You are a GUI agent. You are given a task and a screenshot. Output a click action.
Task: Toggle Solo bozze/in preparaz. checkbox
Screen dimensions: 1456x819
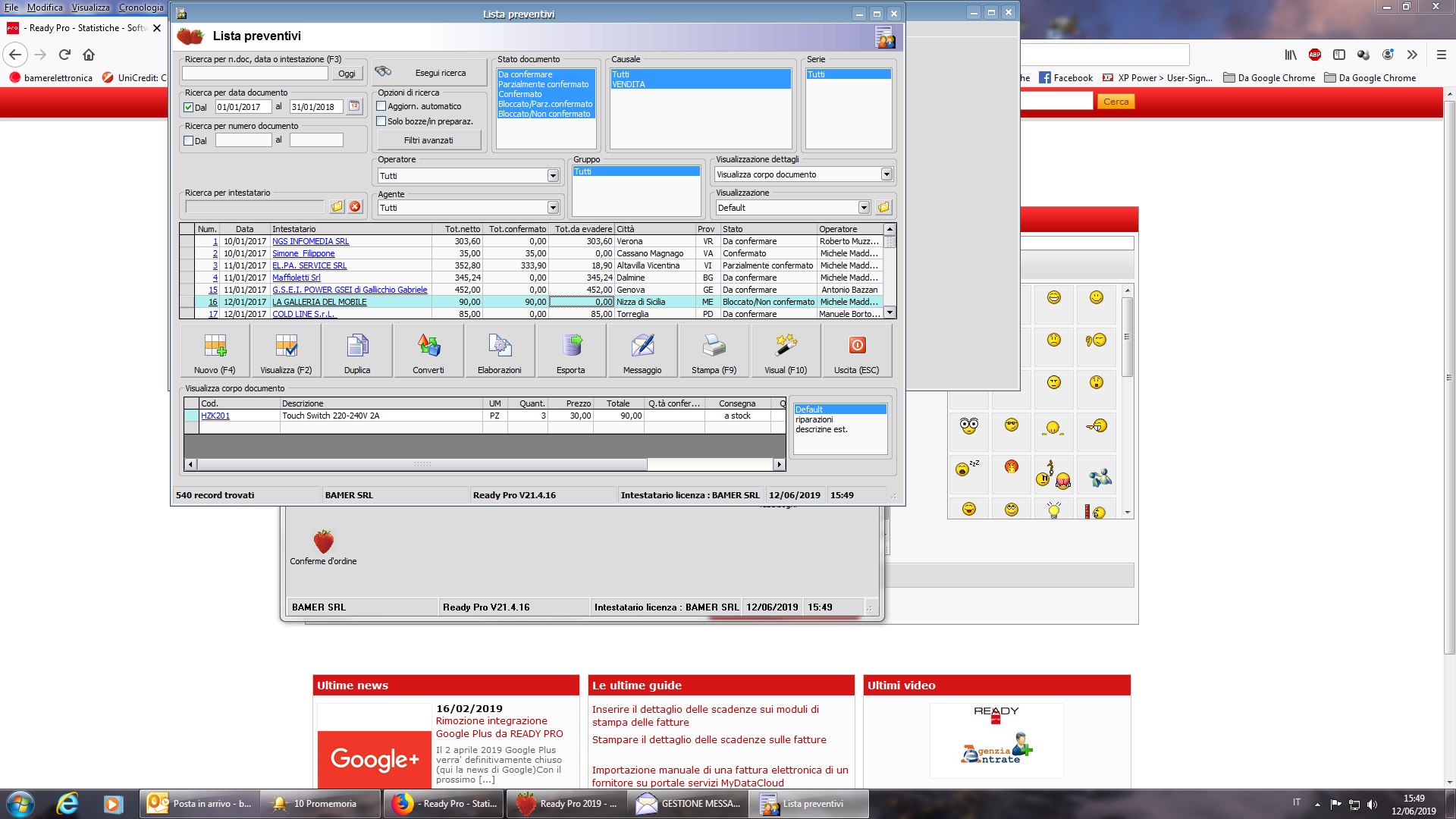(381, 121)
